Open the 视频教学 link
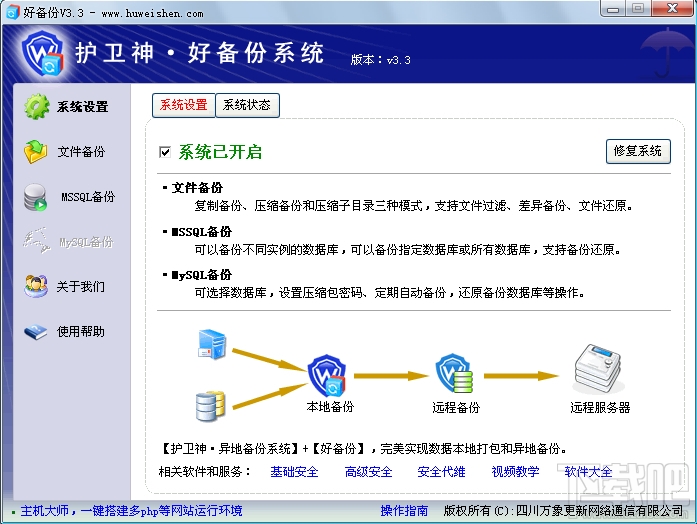This screenshot has height=524, width=697. tap(515, 472)
